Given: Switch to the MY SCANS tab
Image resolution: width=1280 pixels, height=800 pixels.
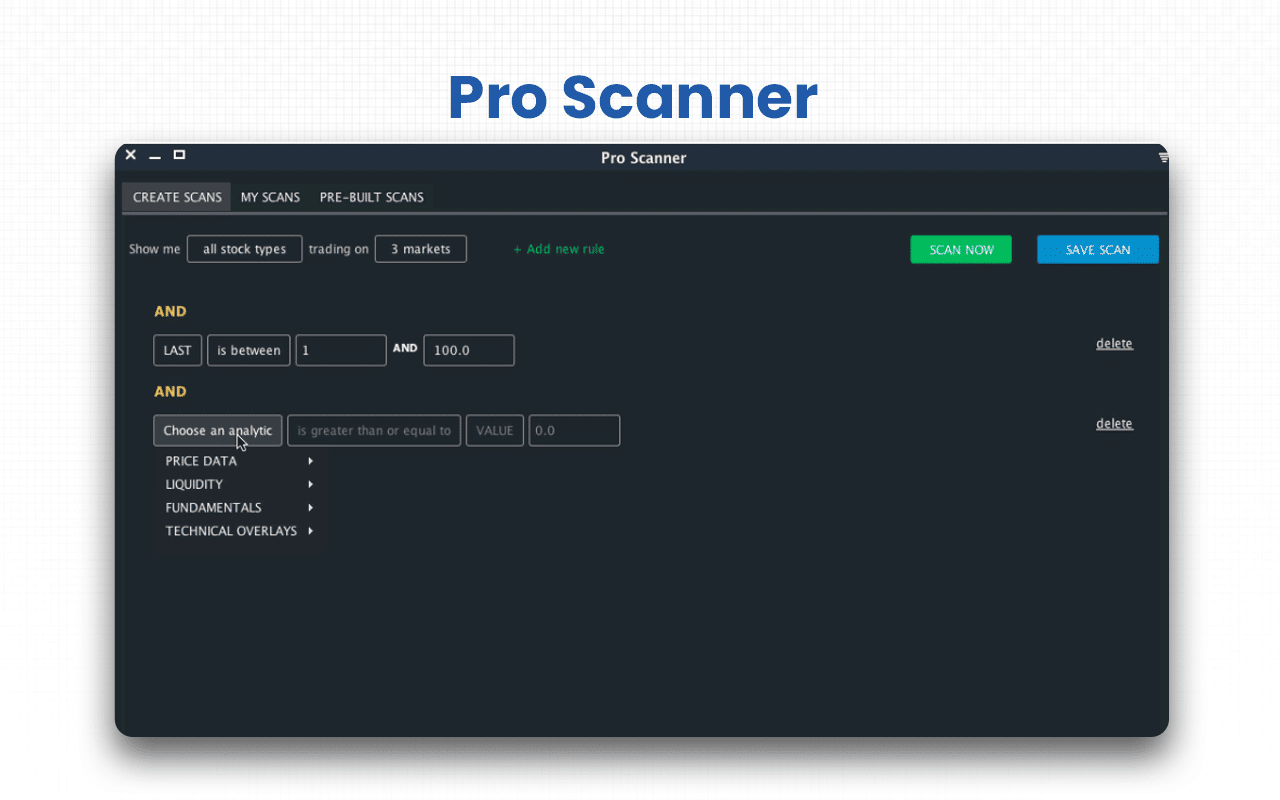Looking at the screenshot, I should coord(270,197).
